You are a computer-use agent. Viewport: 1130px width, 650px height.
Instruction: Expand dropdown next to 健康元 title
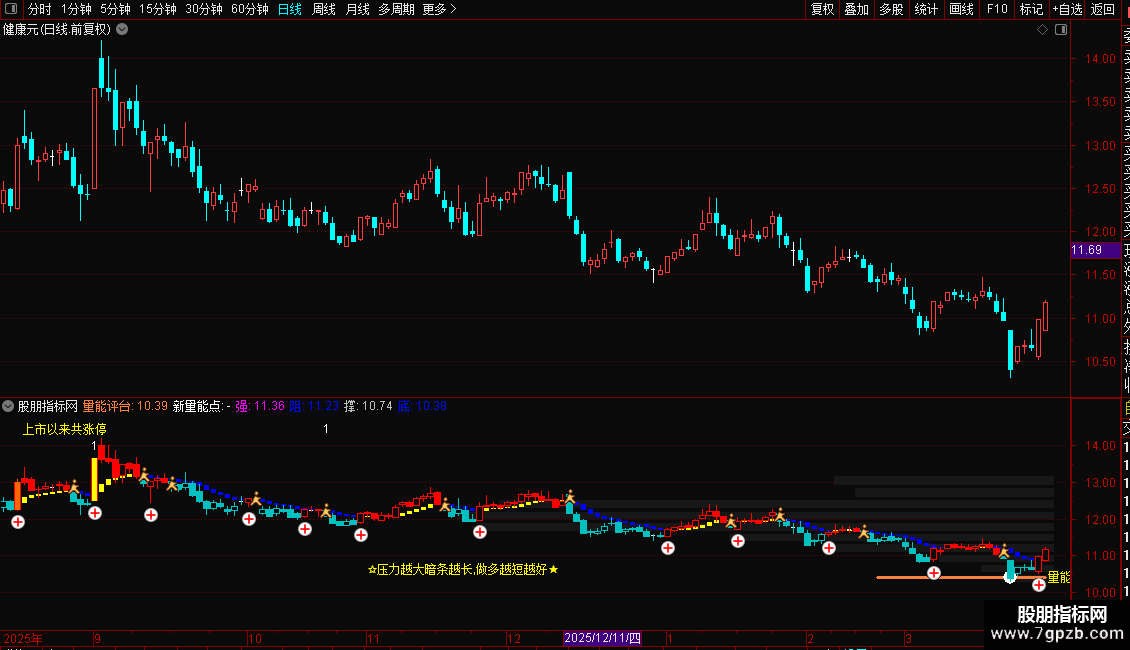coord(123,30)
